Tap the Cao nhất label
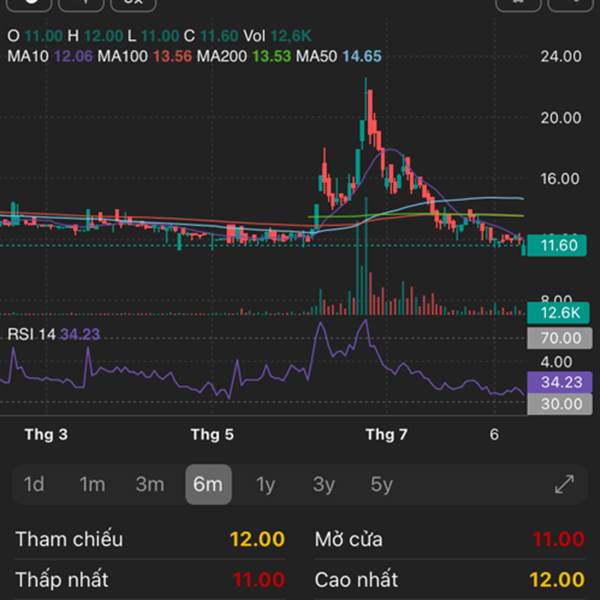Screen dimensions: 600x600 point(356,580)
